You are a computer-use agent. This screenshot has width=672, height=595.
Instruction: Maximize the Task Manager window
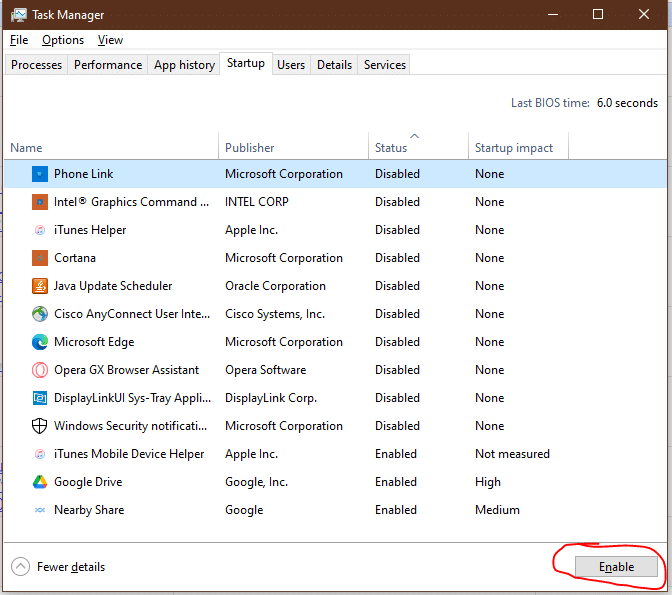(x=598, y=15)
